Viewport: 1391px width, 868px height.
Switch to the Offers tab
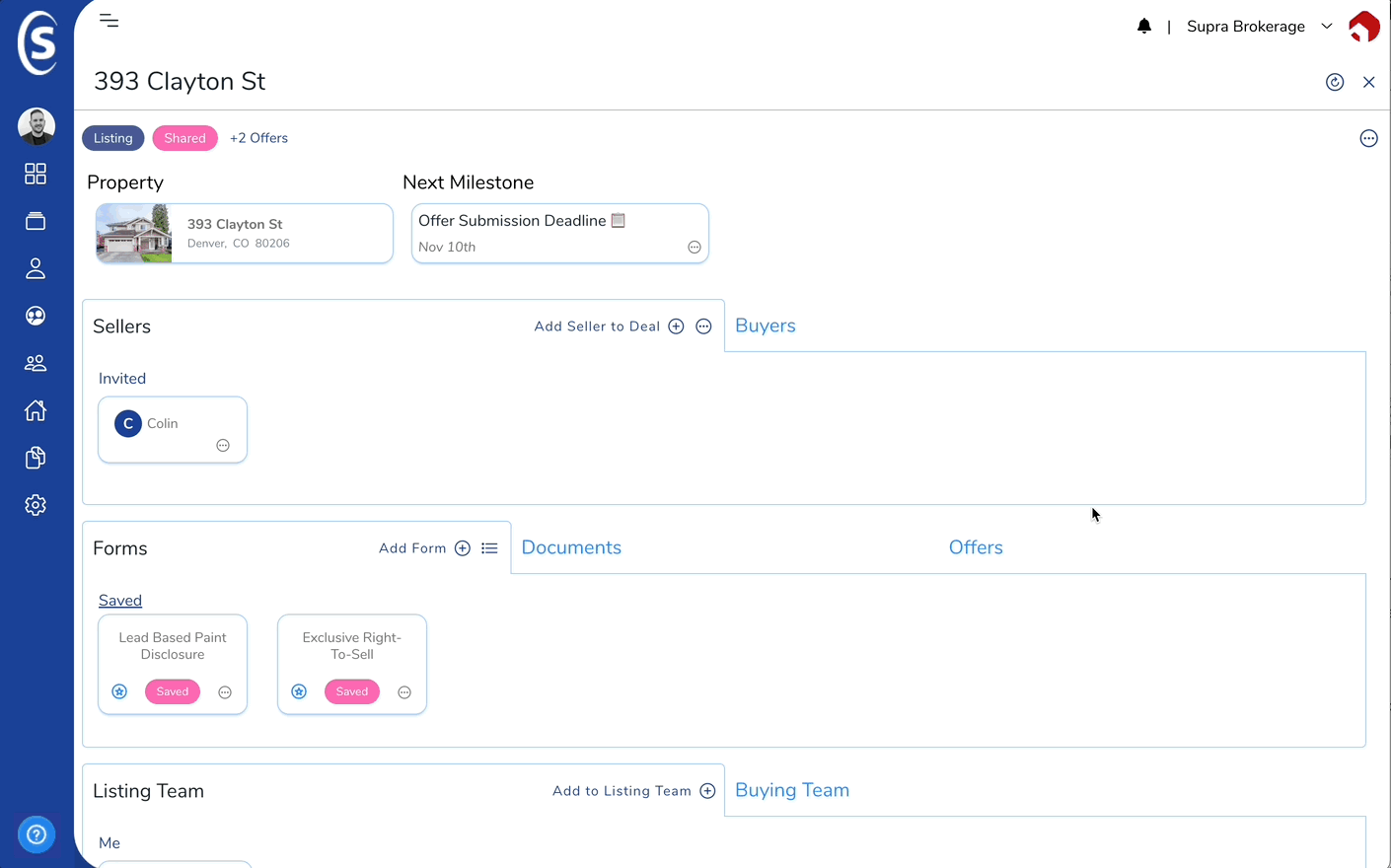point(976,547)
